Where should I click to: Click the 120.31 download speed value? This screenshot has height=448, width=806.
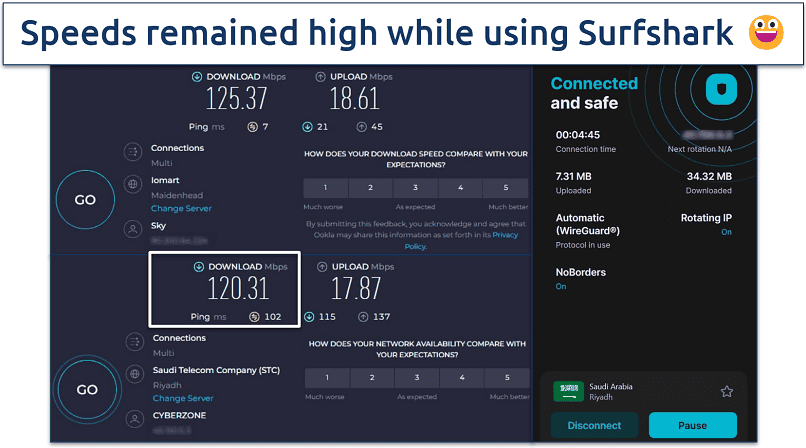click(239, 288)
